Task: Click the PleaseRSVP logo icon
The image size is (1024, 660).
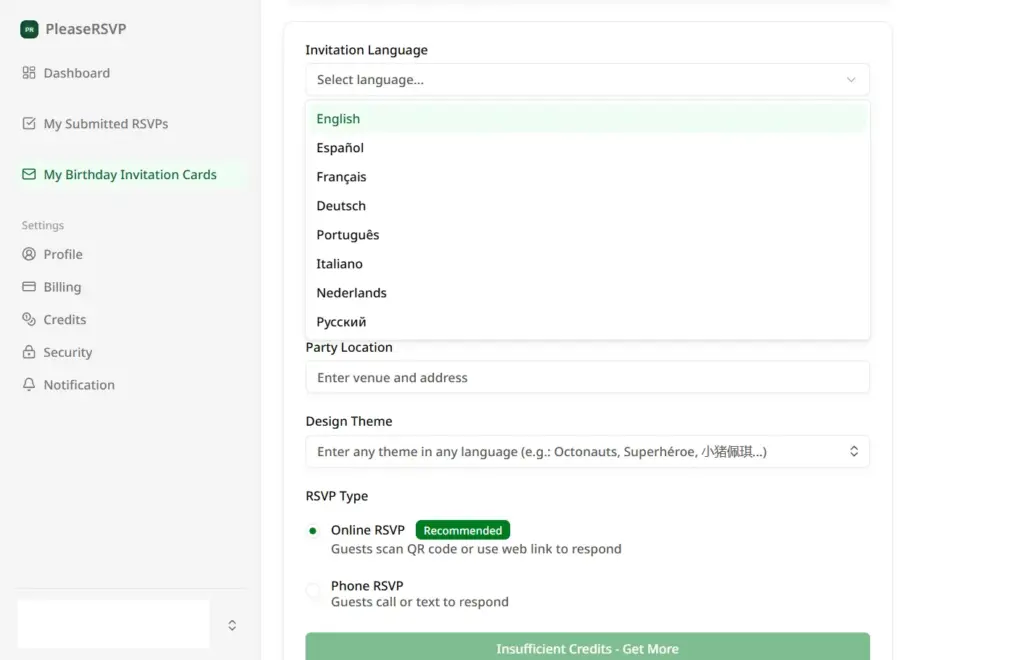Action: click(28, 29)
